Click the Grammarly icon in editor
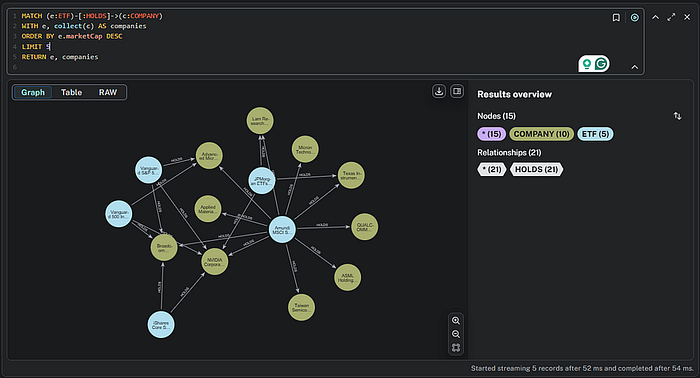The height and width of the screenshot is (378, 700). click(601, 64)
